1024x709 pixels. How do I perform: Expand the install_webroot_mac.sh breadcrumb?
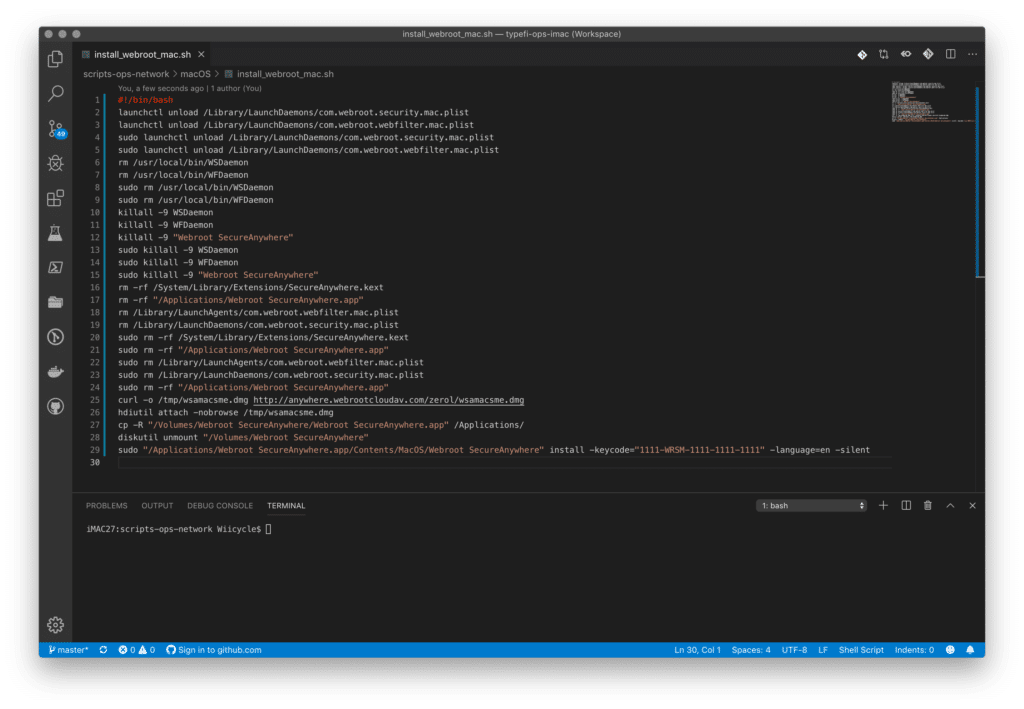[279, 74]
